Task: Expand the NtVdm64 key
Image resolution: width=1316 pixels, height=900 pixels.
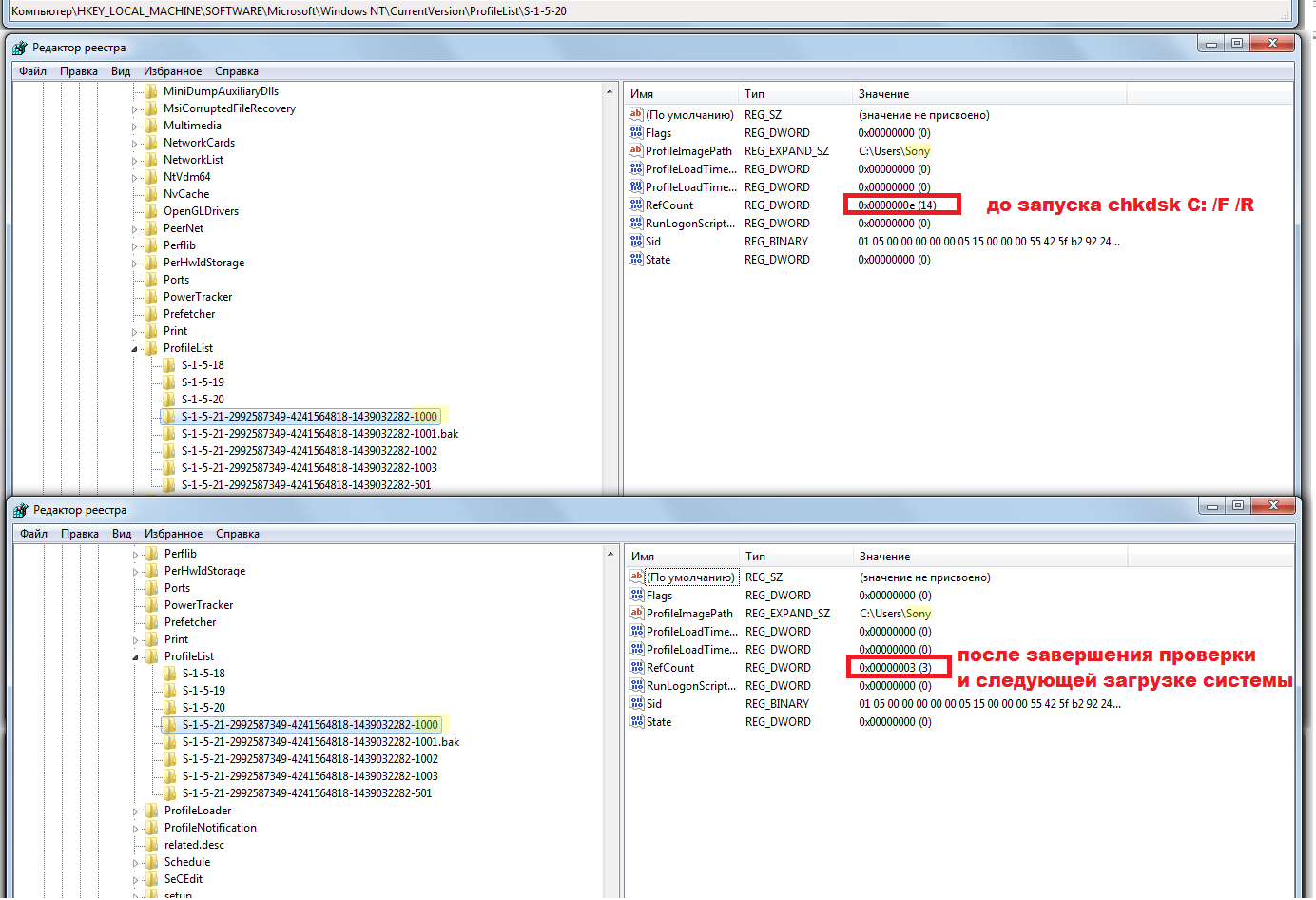Action: click(135, 178)
